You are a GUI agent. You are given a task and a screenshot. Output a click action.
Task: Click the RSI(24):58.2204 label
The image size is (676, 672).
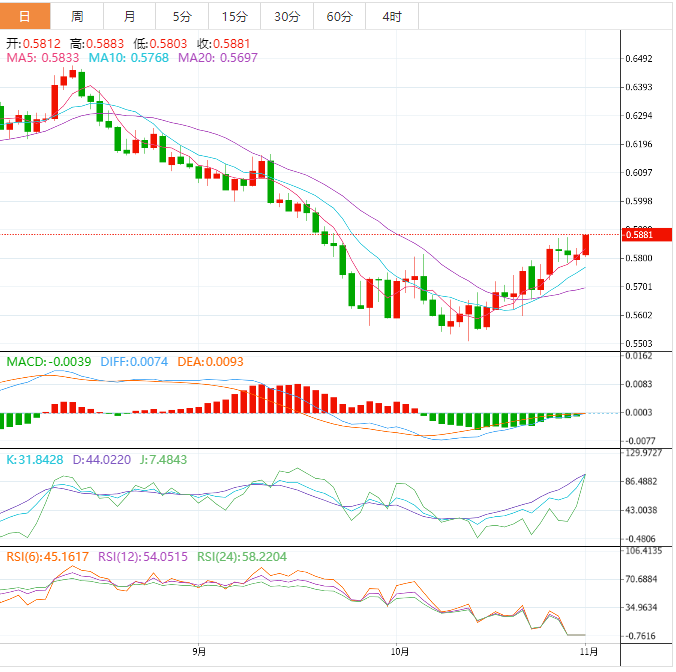coord(242,557)
